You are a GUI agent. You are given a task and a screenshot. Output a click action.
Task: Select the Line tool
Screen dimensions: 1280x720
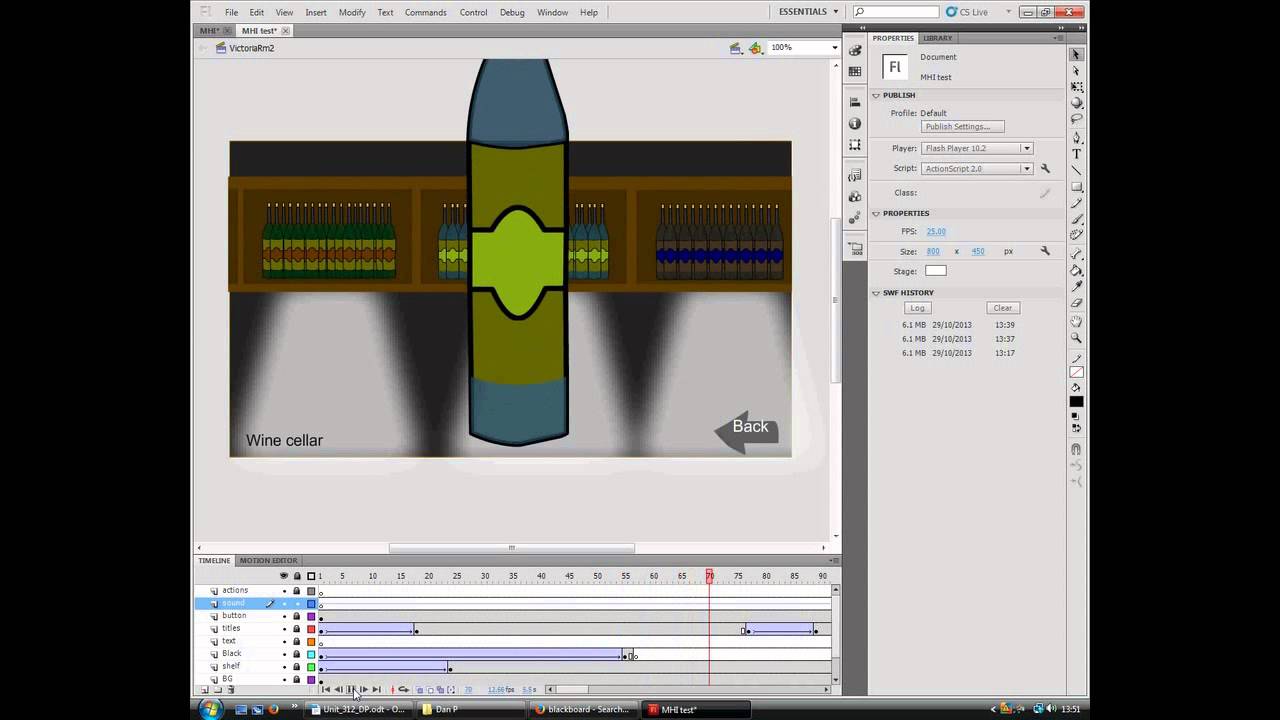click(x=1076, y=171)
